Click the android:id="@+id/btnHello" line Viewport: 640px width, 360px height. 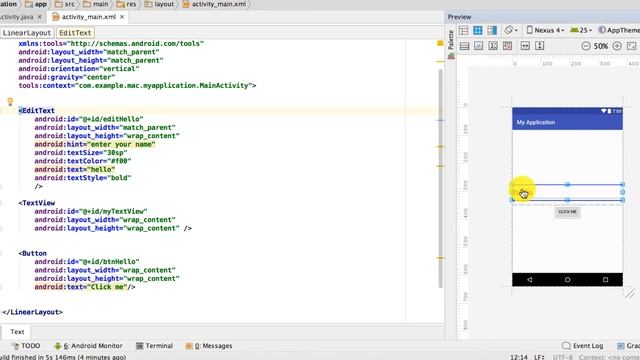coord(87,262)
